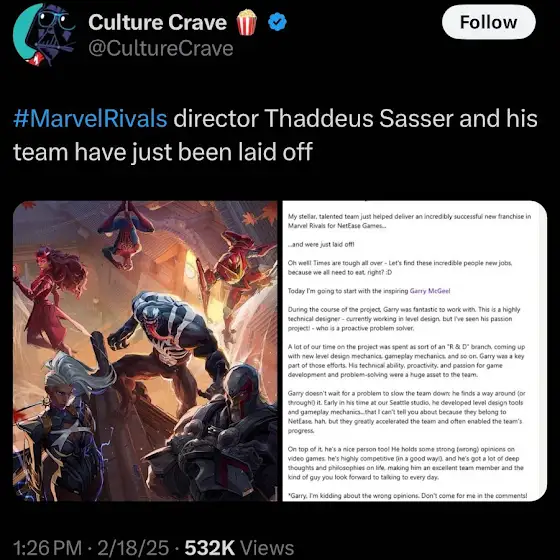Select upside-down Spider-Man in the artwork
The height and width of the screenshot is (560, 560).
coord(126,236)
